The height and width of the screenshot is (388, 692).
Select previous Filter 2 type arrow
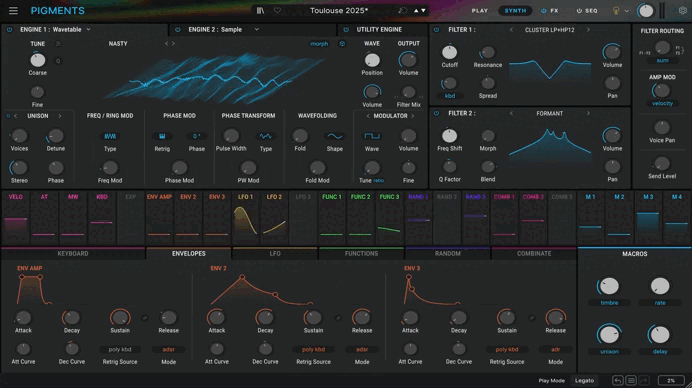[x=511, y=113]
